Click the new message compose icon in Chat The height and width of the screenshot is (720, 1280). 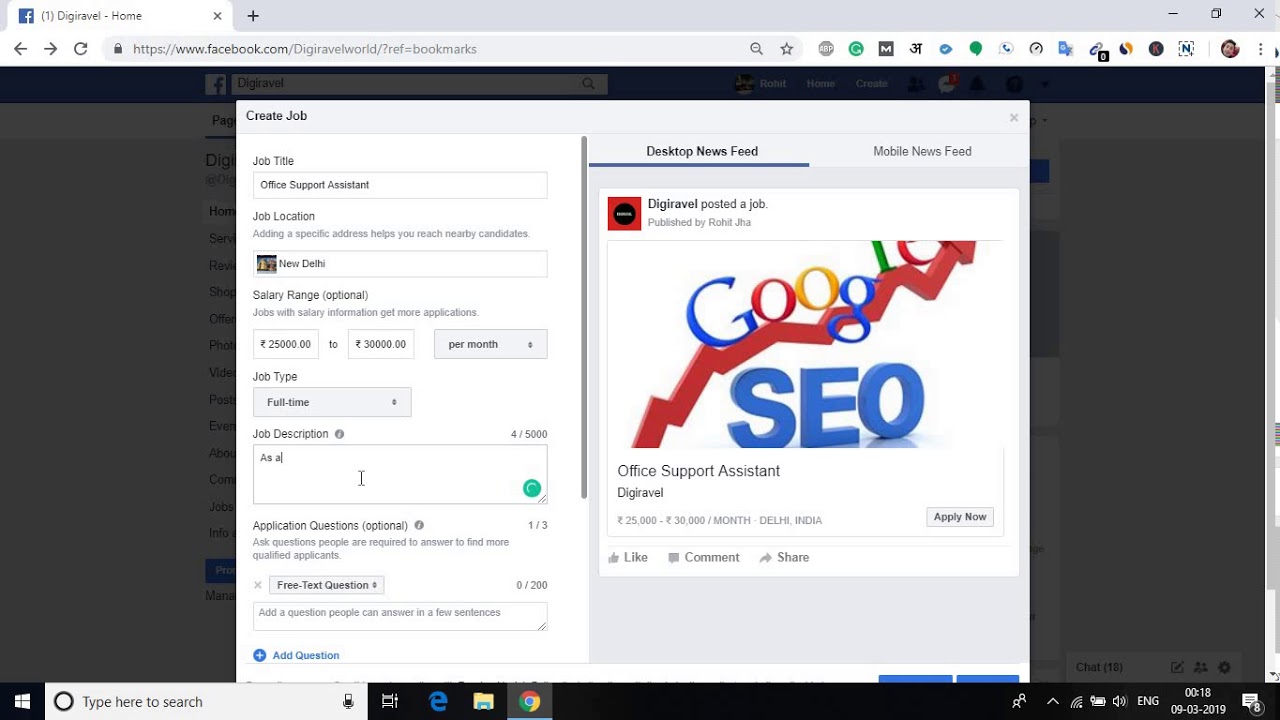point(1177,667)
